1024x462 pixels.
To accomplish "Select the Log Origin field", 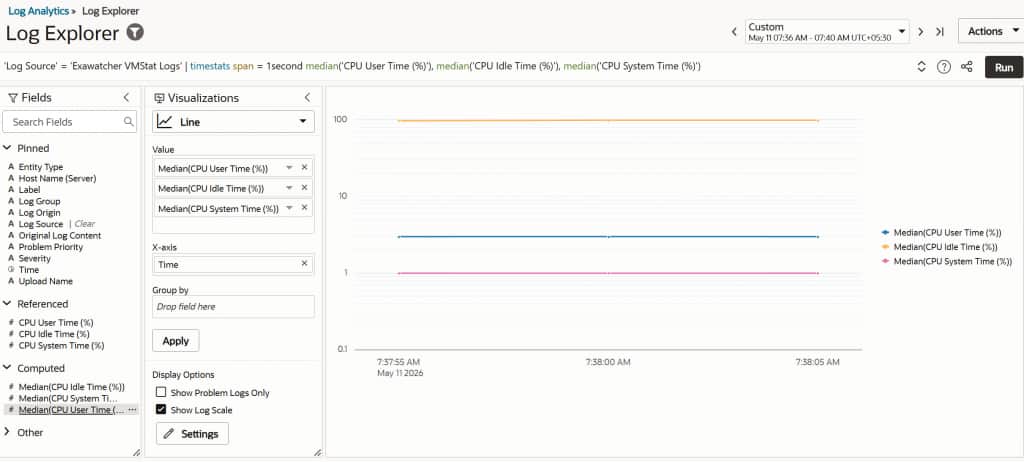I will 39,212.
